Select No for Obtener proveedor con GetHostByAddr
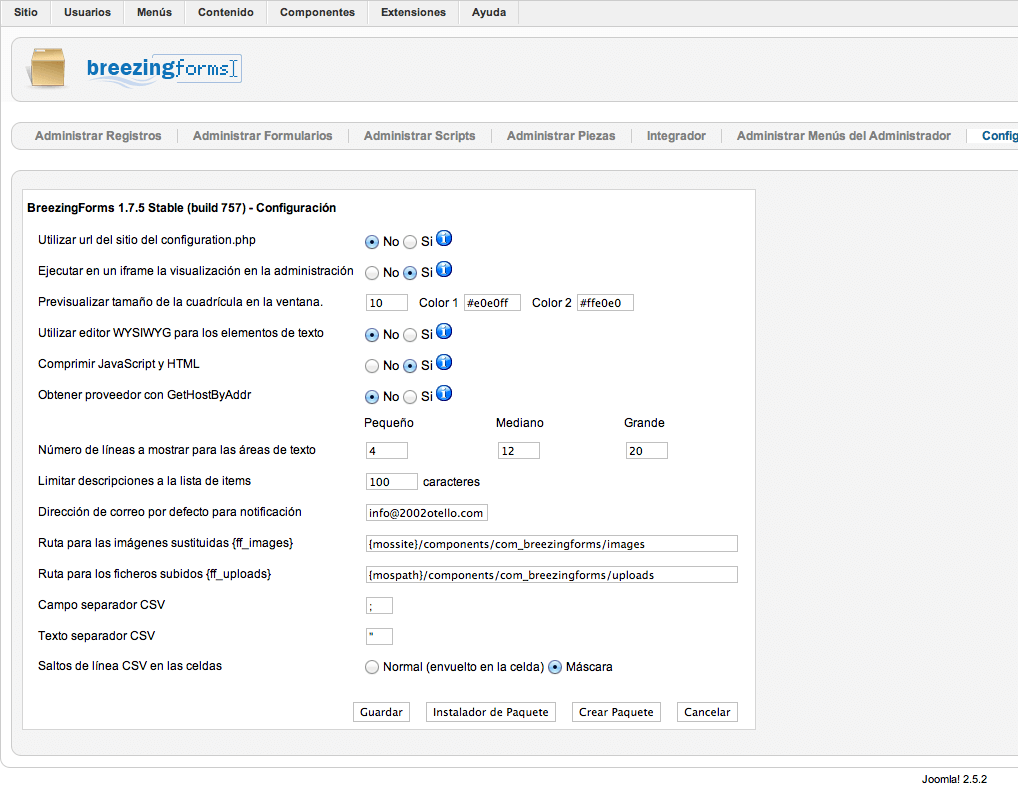1018x796 pixels. 372,397
